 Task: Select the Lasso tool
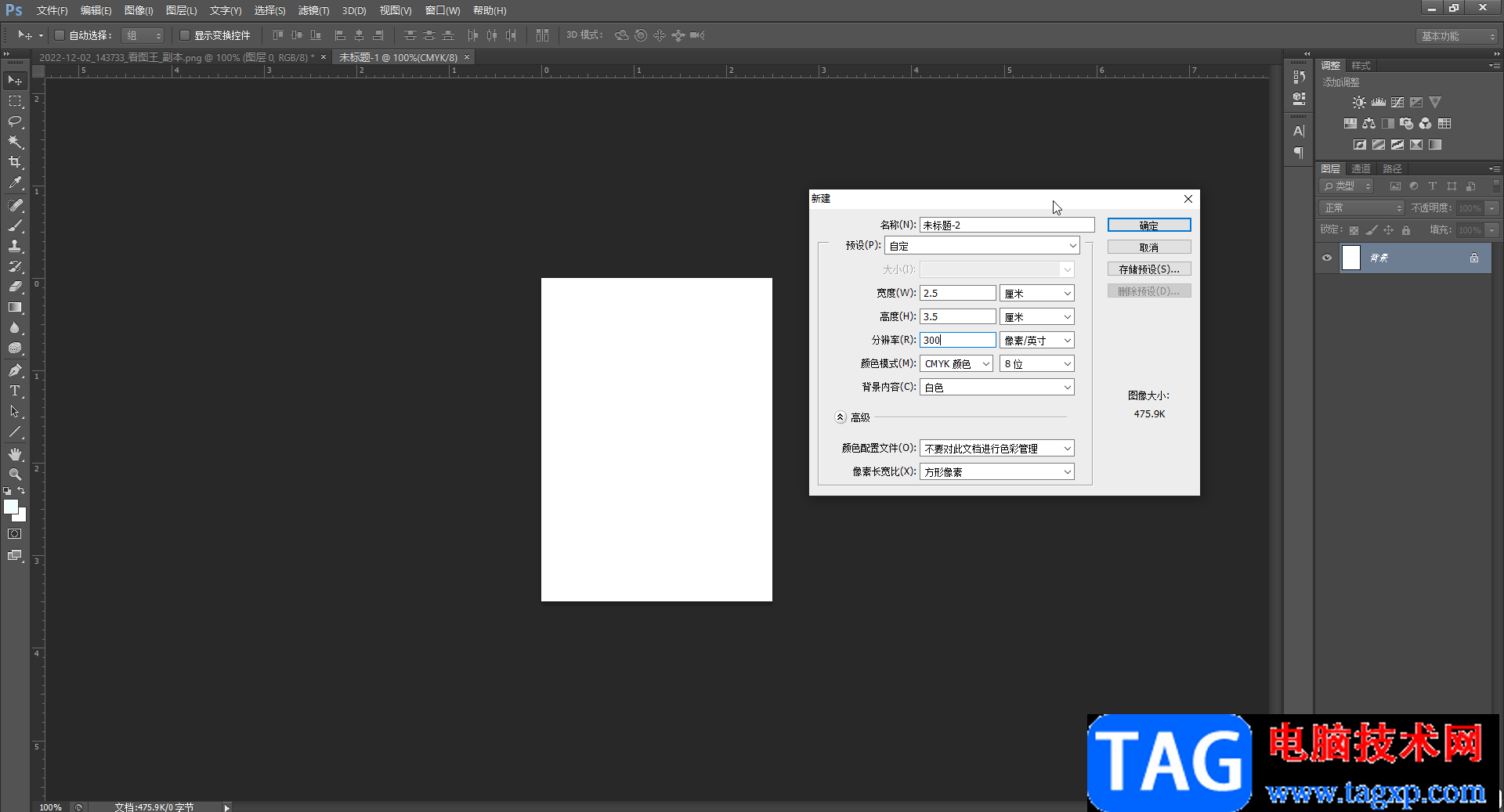click(15, 121)
